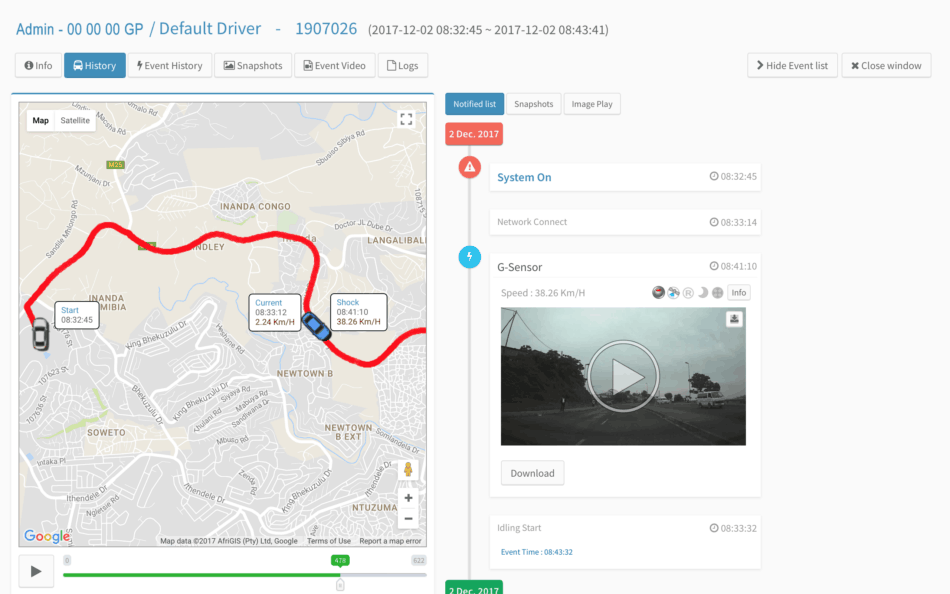Viewport: 950px width, 594px height.
Task: Click the map fullscreen toggle icon
Action: coord(406,119)
